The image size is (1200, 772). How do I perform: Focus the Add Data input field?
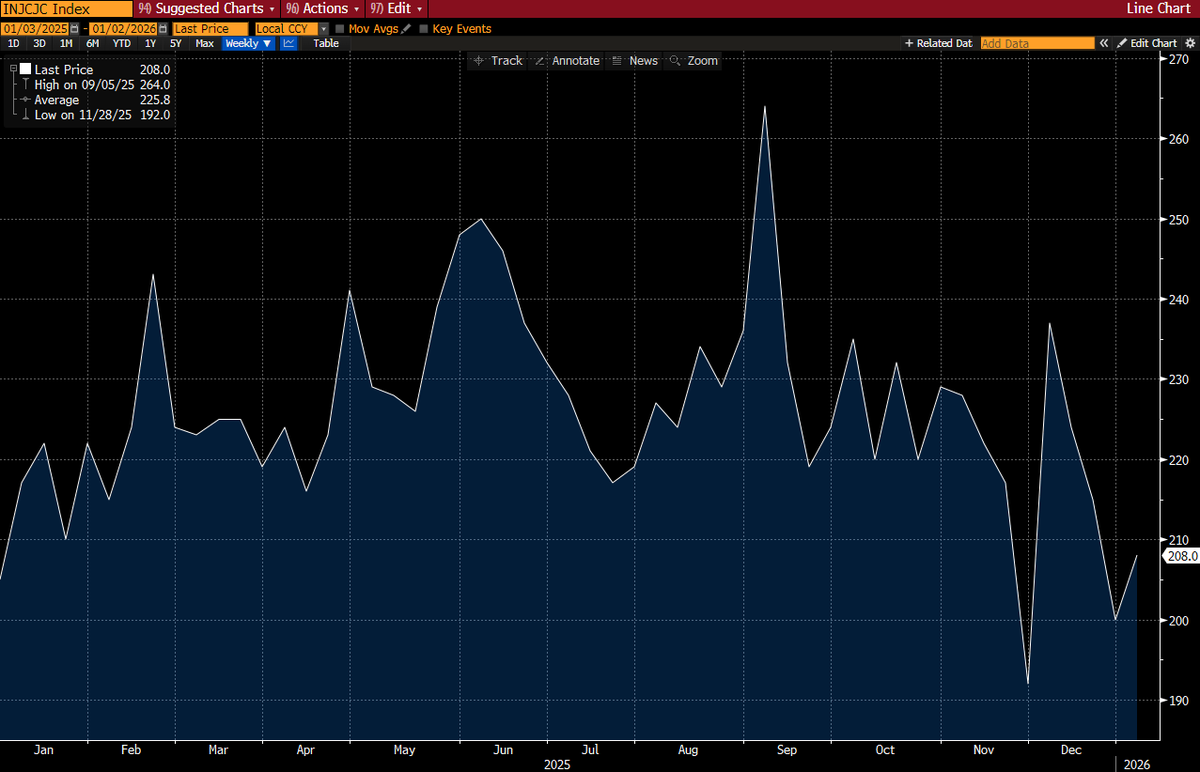point(1037,43)
